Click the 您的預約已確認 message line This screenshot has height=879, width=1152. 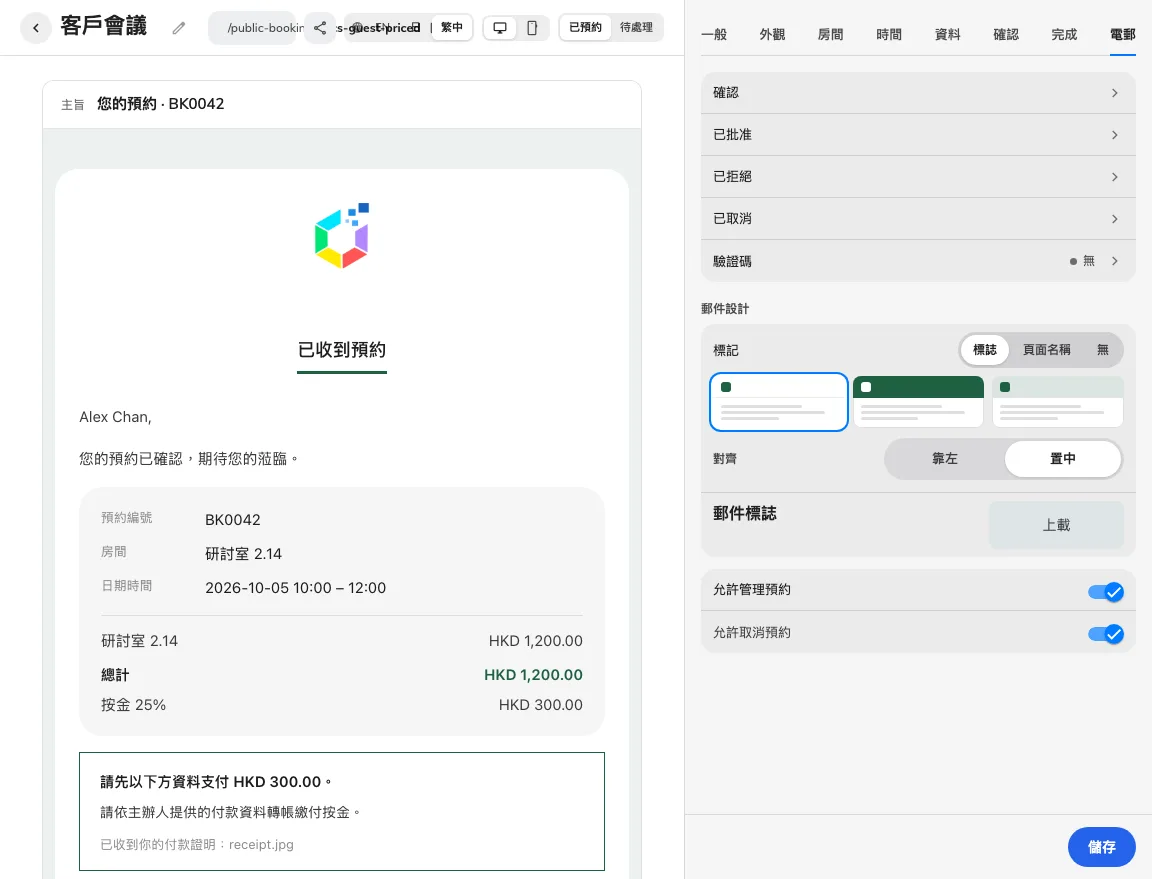click(x=188, y=459)
